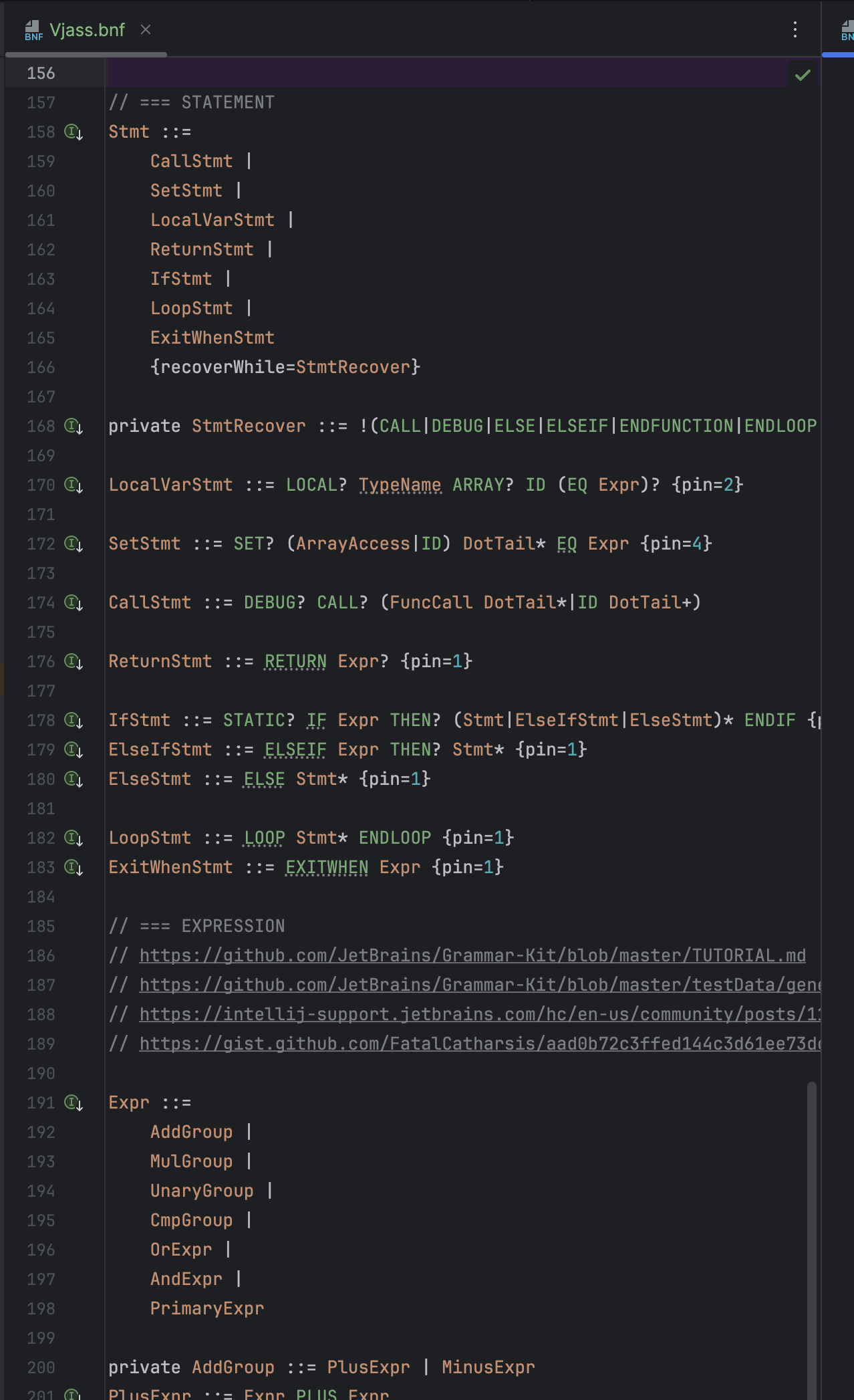
Task: Open the Grammar-Kit TUTORIAL.md link
Action: [472, 955]
